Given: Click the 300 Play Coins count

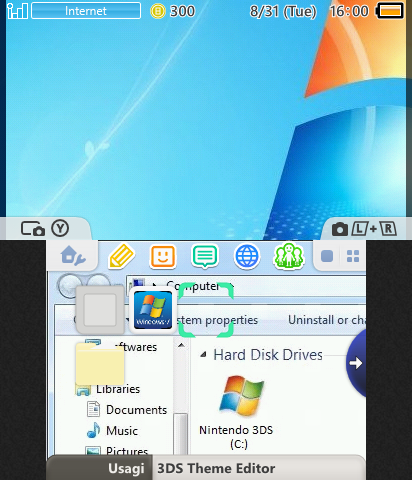Looking at the screenshot, I should click(182, 11).
